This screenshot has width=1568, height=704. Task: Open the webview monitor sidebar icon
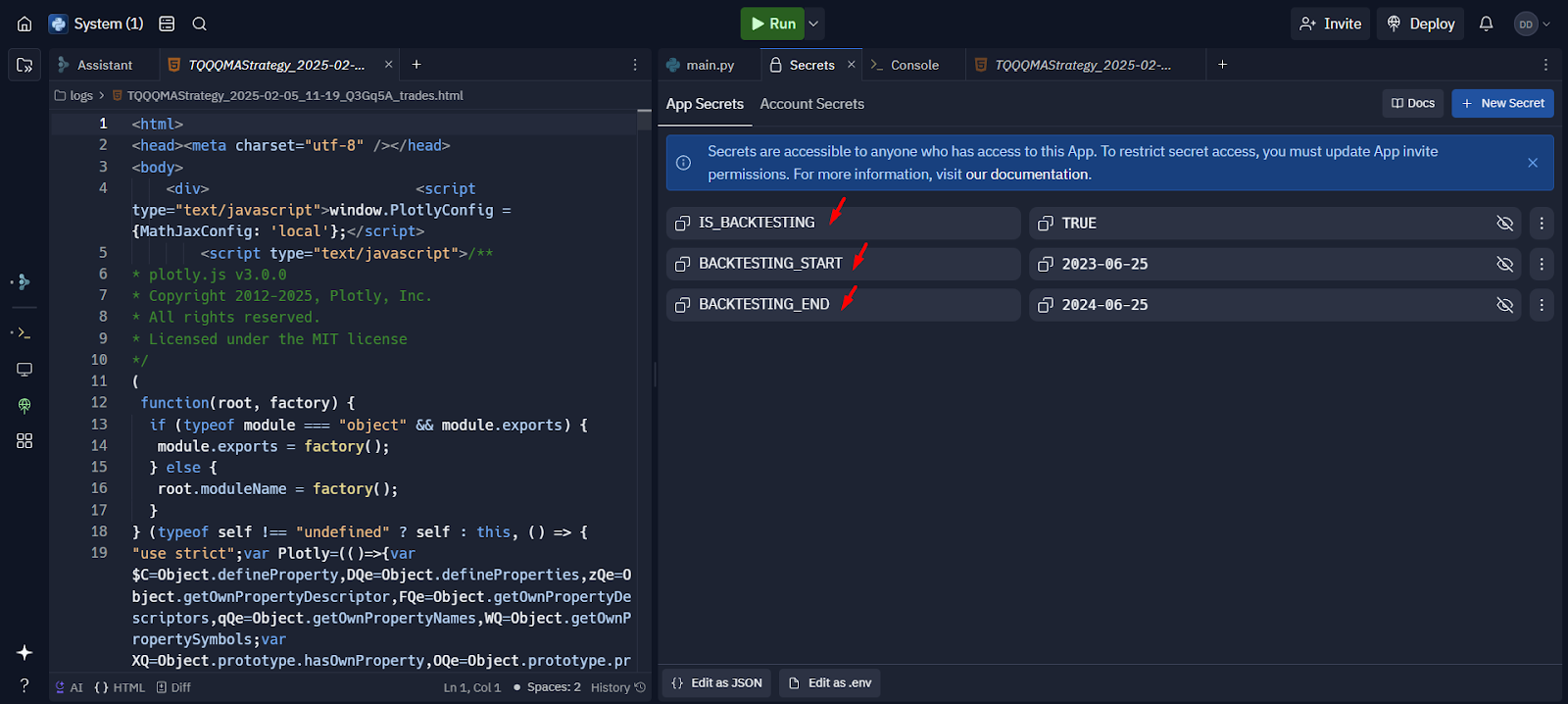tap(24, 370)
